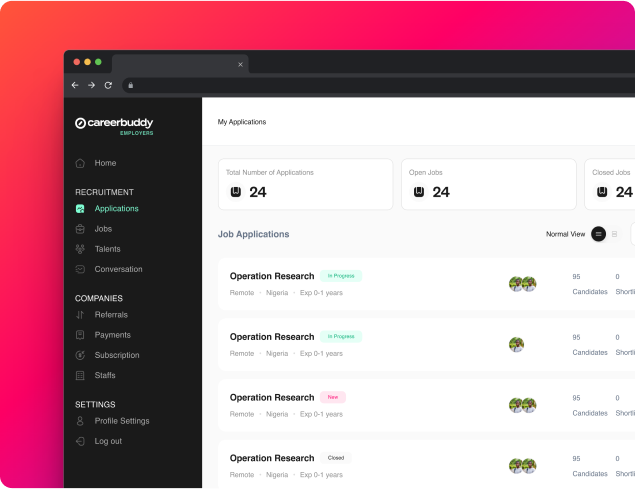This screenshot has width=635, height=489.
Task: Click the Talents people icon
Action: pyautogui.click(x=80, y=249)
